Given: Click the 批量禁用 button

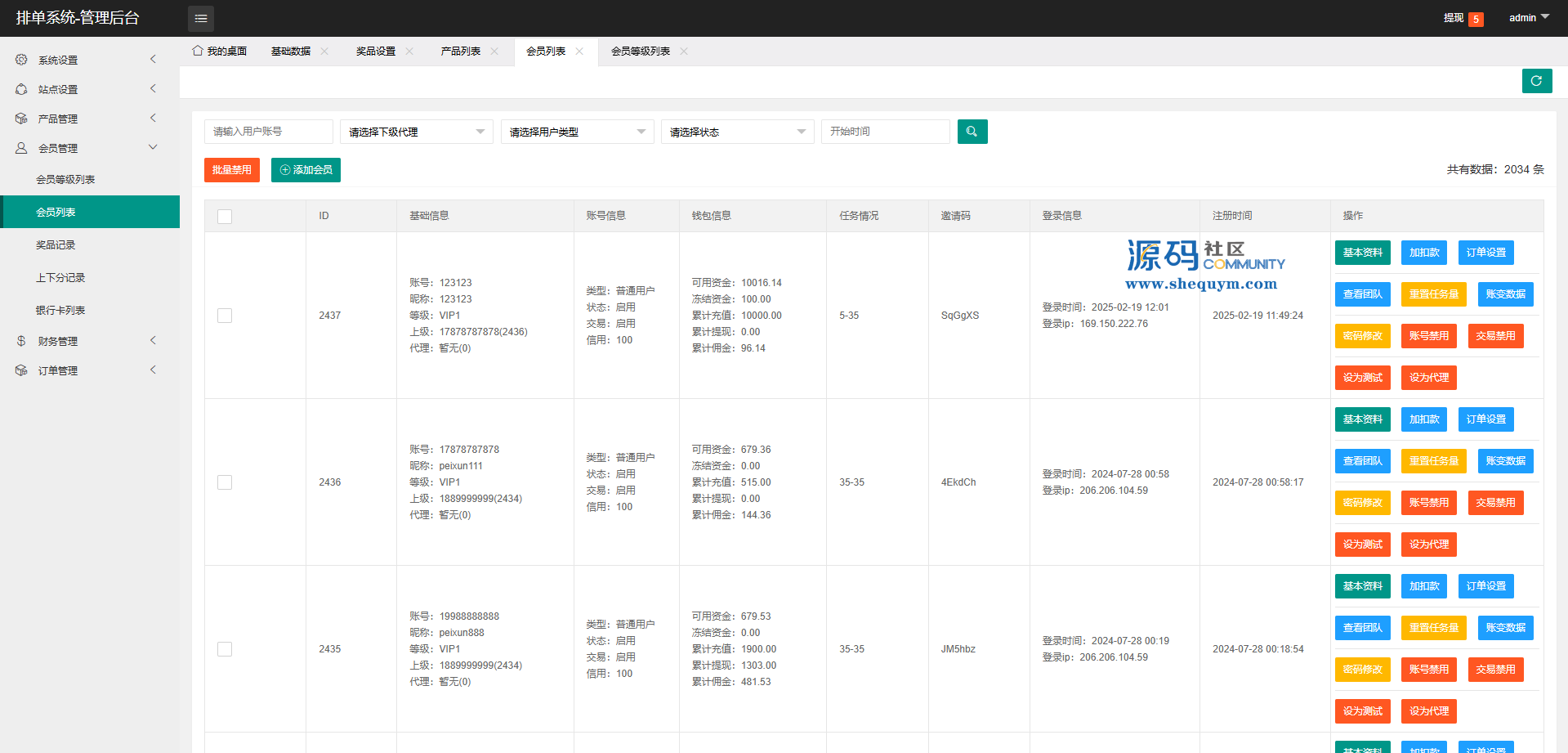Looking at the screenshot, I should coord(232,170).
